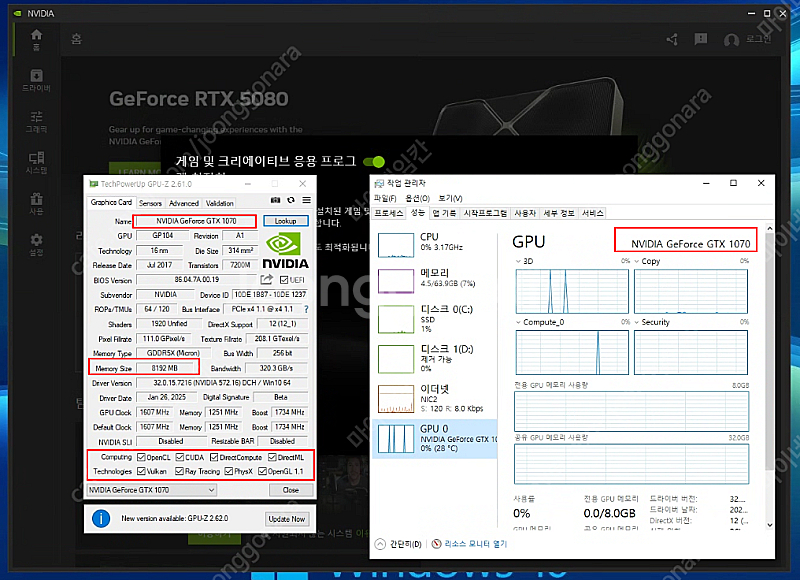This screenshot has width=800, height=580.
Task: Click the user login avatar in NVIDIA app
Action: [x=731, y=40]
